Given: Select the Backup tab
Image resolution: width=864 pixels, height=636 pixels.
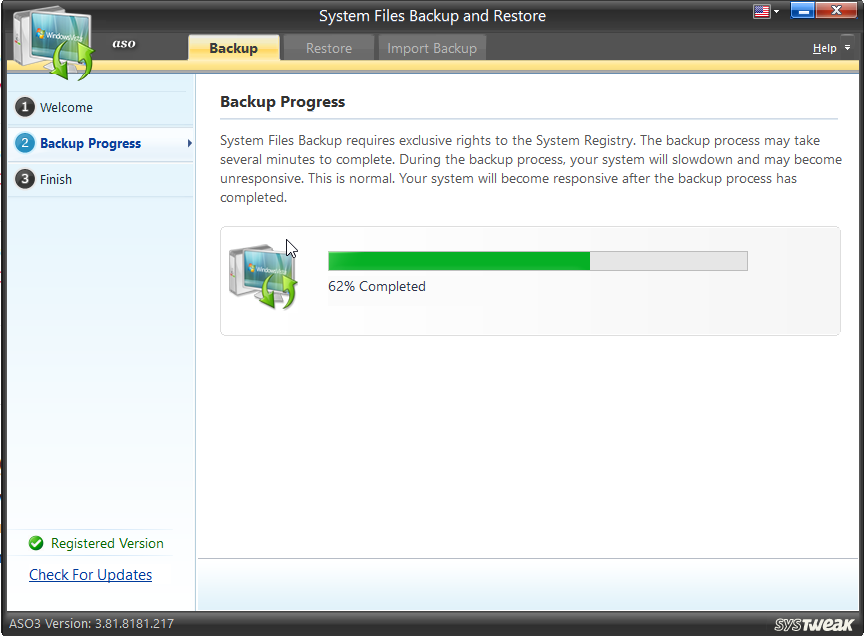Looking at the screenshot, I should point(233,47).
